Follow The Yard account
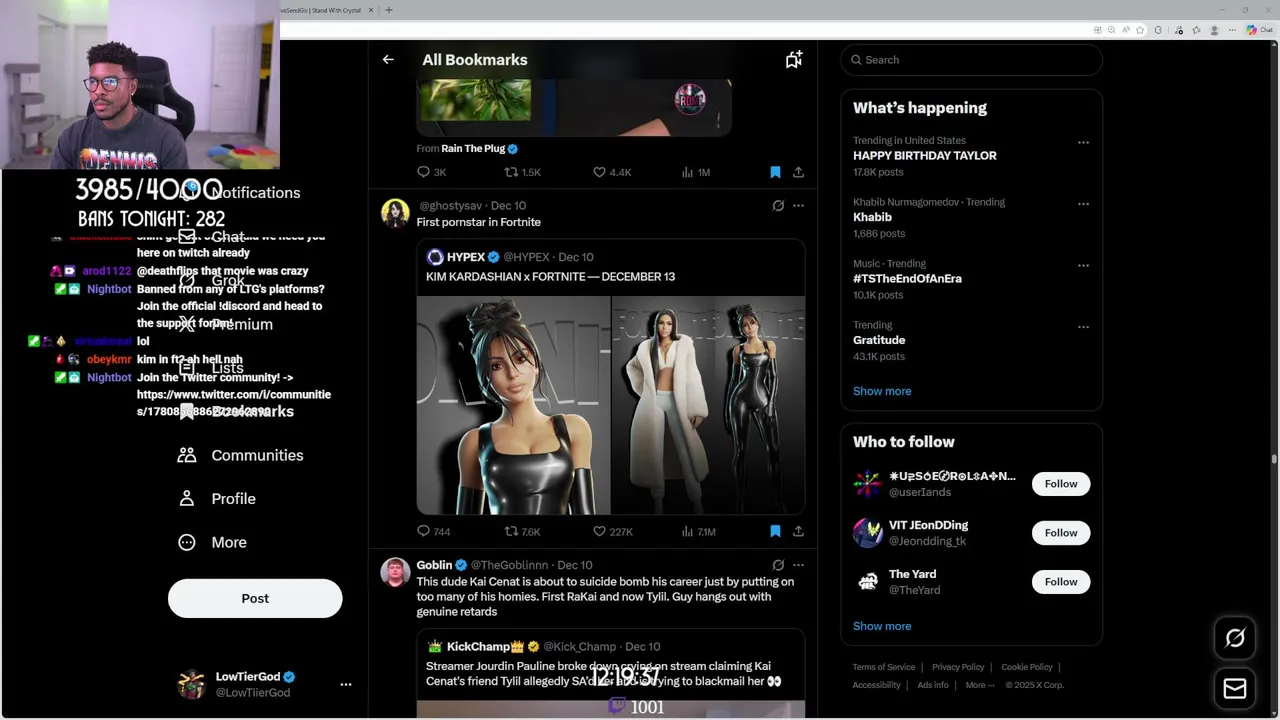 coord(1061,582)
